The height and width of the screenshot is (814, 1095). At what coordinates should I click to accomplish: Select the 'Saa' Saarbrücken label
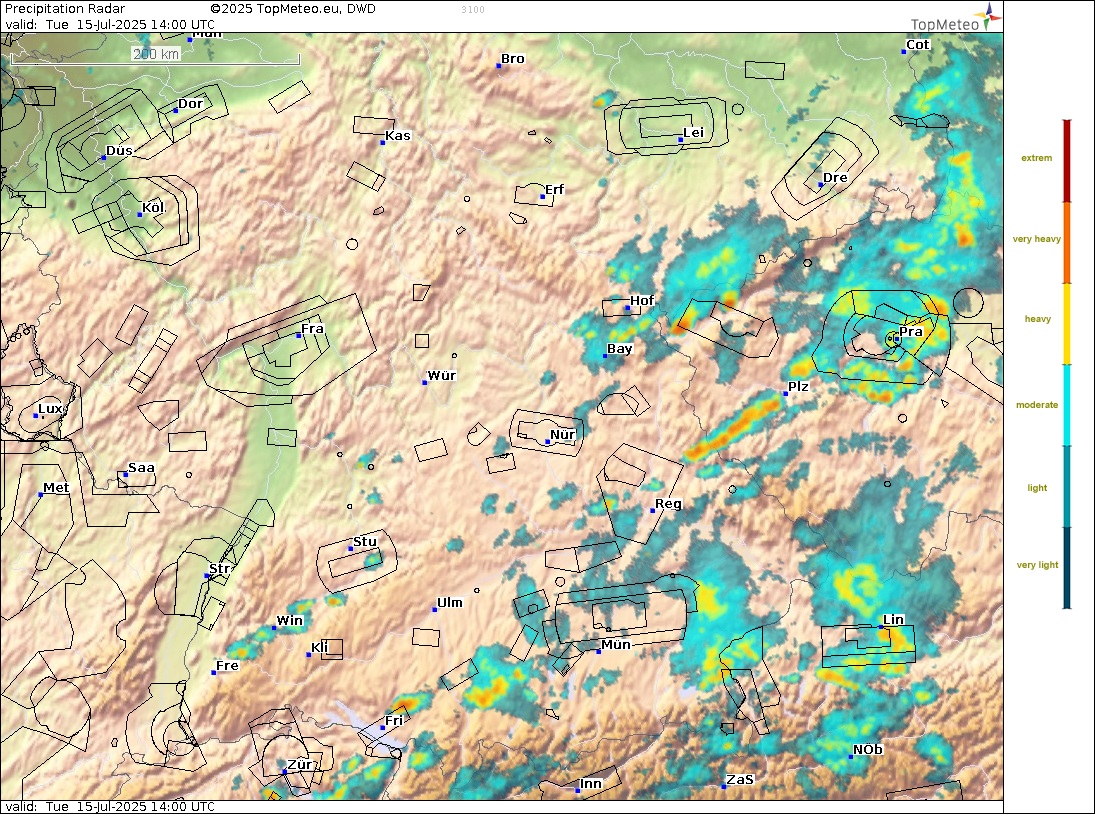click(141, 468)
